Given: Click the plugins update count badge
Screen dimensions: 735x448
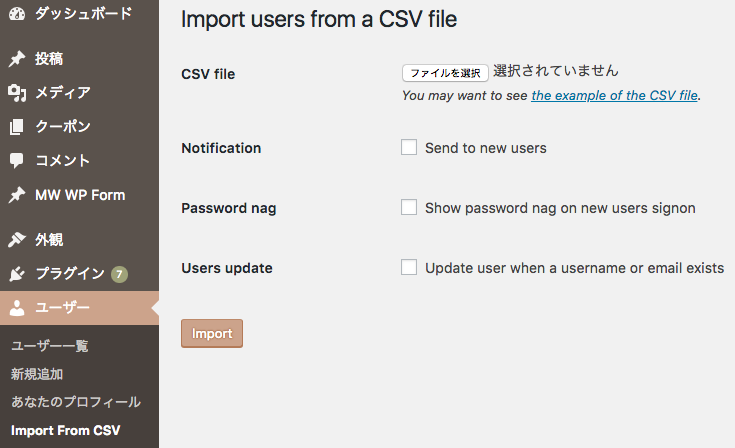Looking at the screenshot, I should [x=119, y=274].
